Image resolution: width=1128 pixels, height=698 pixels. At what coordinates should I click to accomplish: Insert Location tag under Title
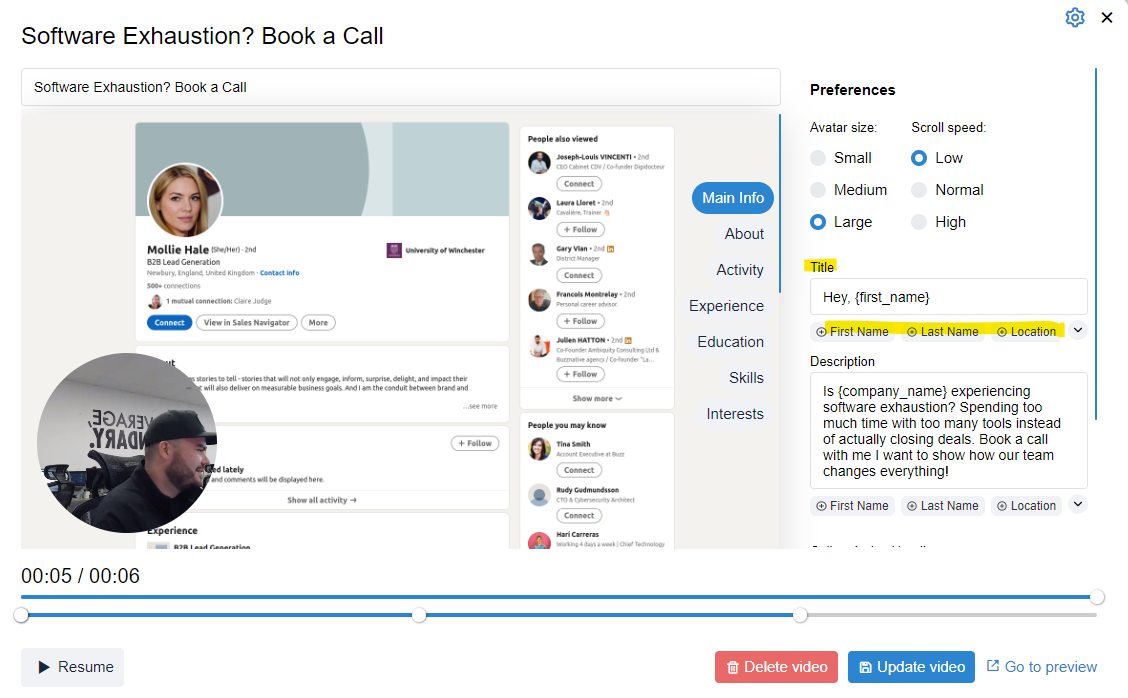1026,332
